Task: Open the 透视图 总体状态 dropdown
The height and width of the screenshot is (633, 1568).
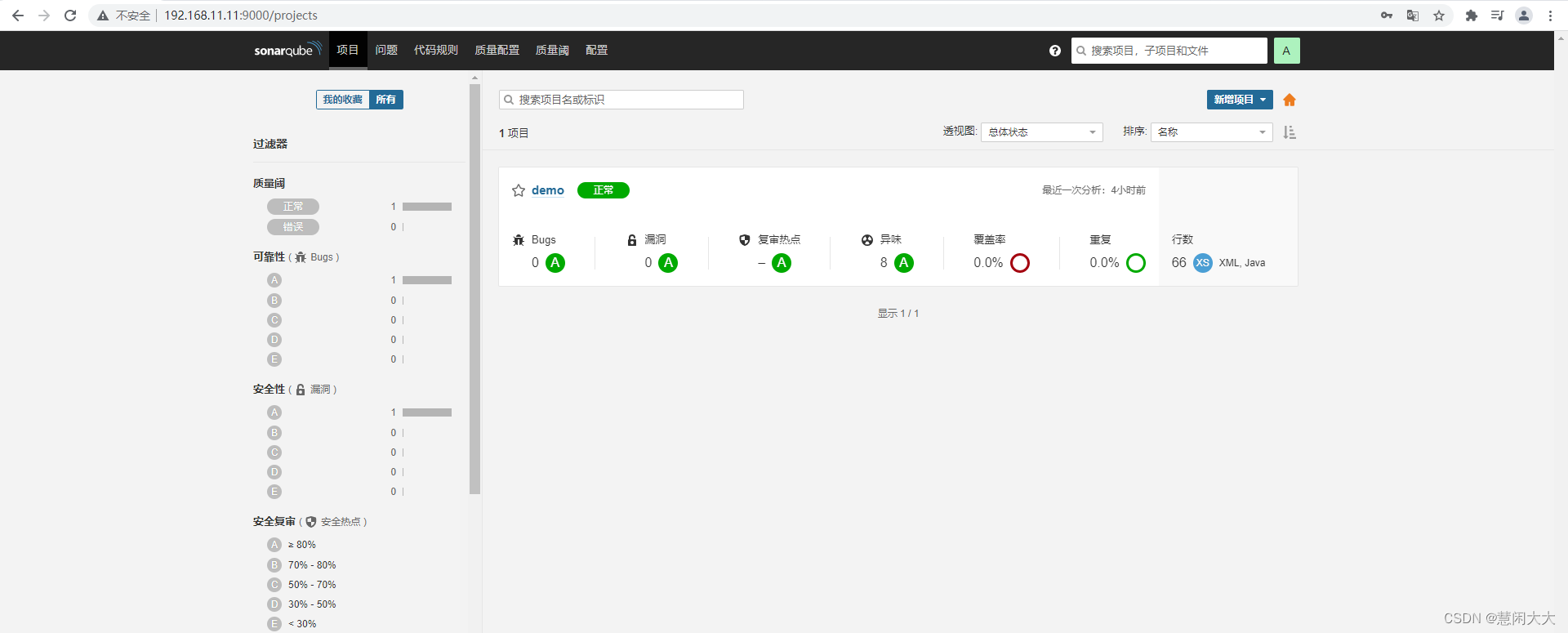Action: (1042, 132)
